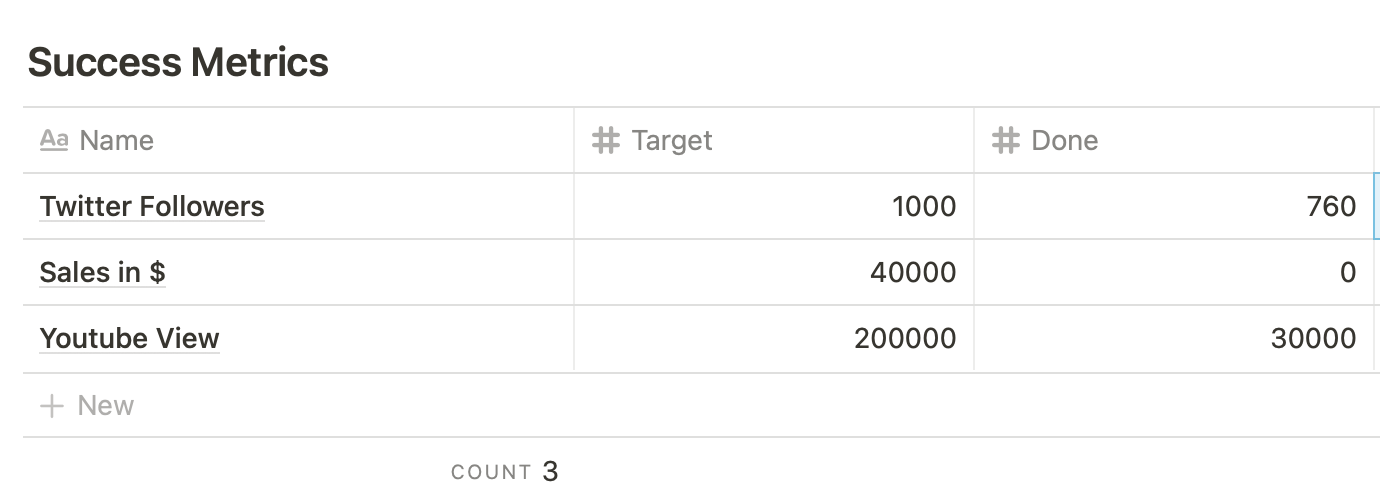Click the blue handle beside the 760 cell

coord(1377,206)
